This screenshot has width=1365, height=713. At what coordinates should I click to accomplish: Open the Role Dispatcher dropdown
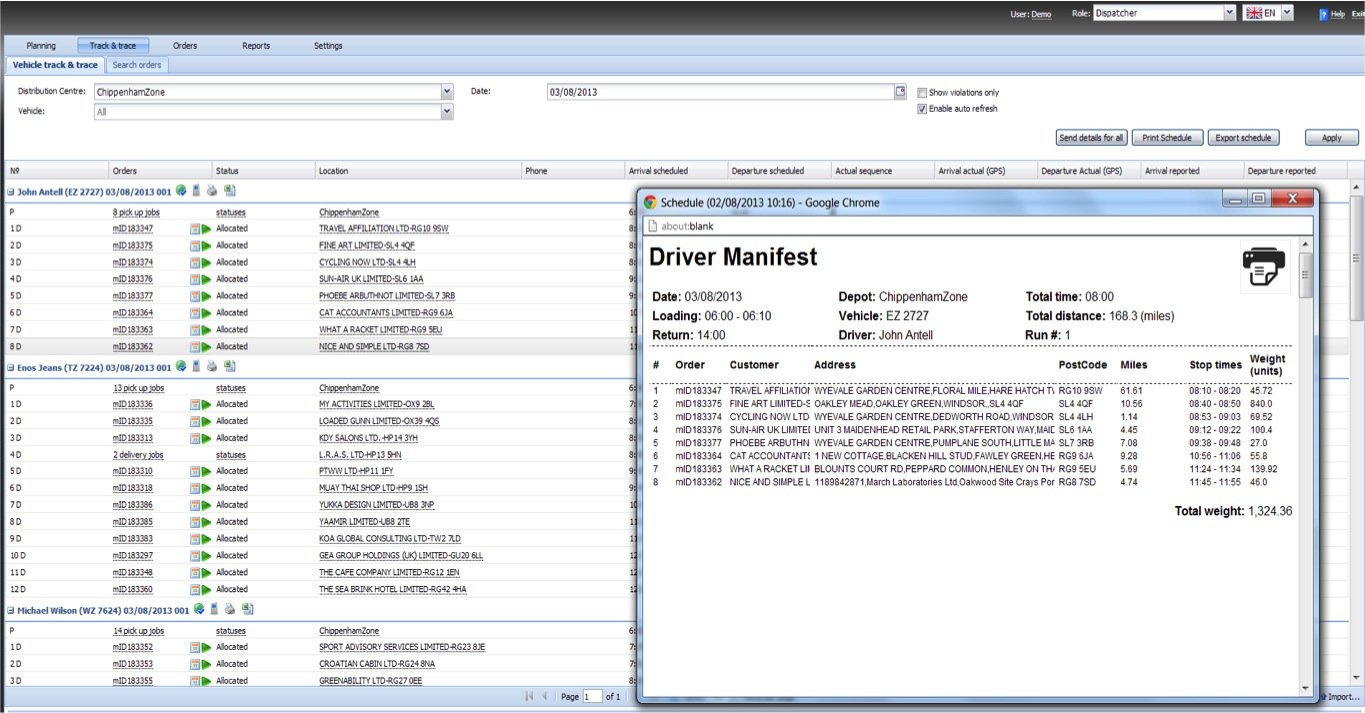tap(1229, 13)
